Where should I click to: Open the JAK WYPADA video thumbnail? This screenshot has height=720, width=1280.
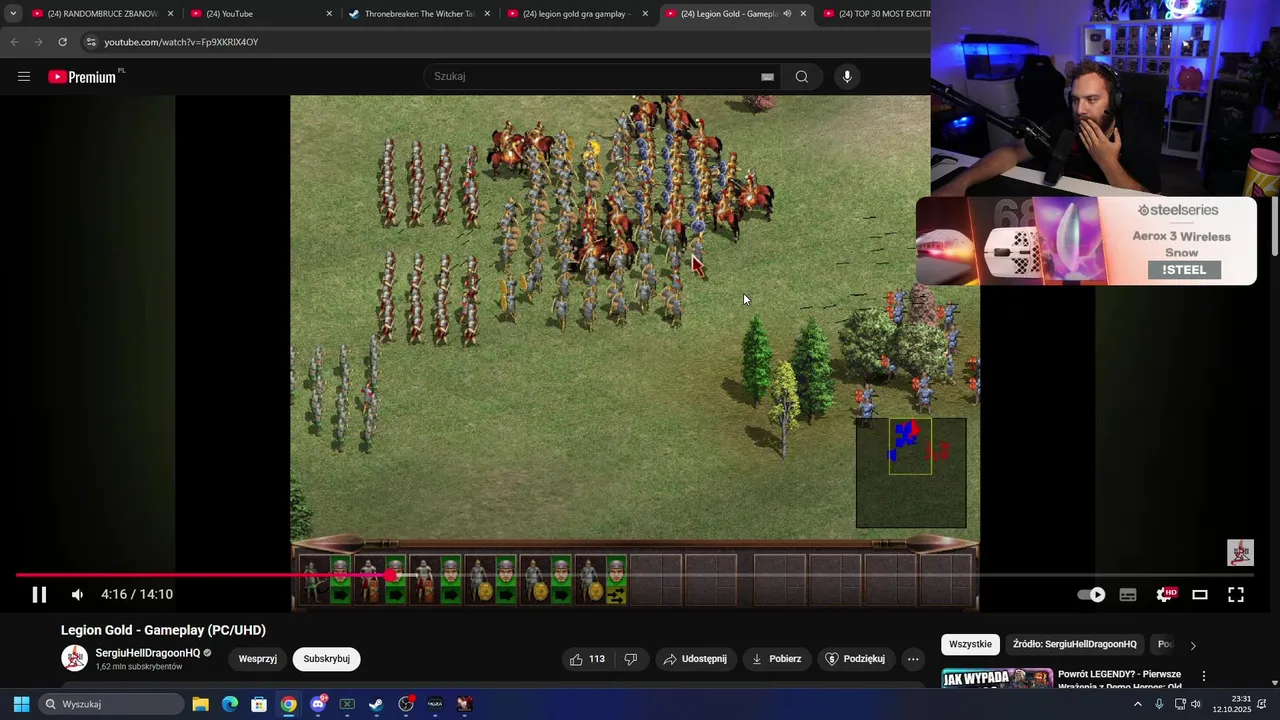(x=997, y=679)
